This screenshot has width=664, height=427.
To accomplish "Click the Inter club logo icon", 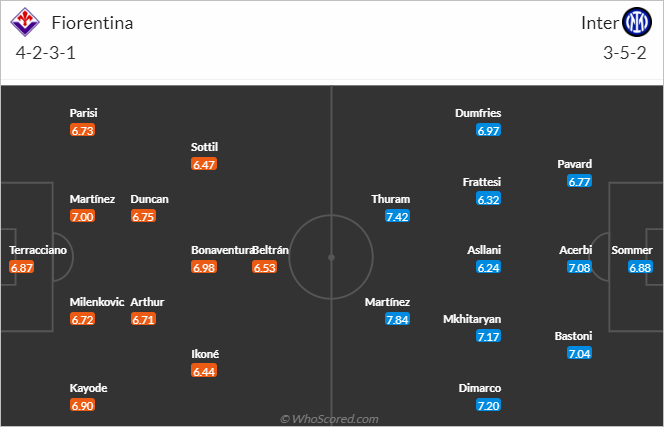I will (x=637, y=22).
